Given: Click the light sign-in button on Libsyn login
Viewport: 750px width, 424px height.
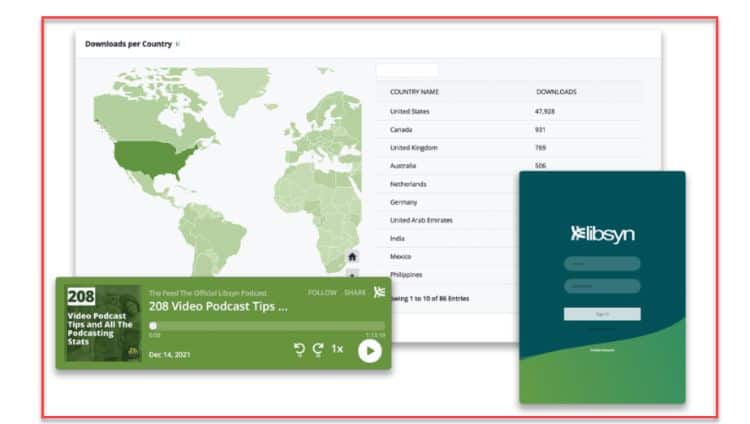Looking at the screenshot, I should pos(602,314).
